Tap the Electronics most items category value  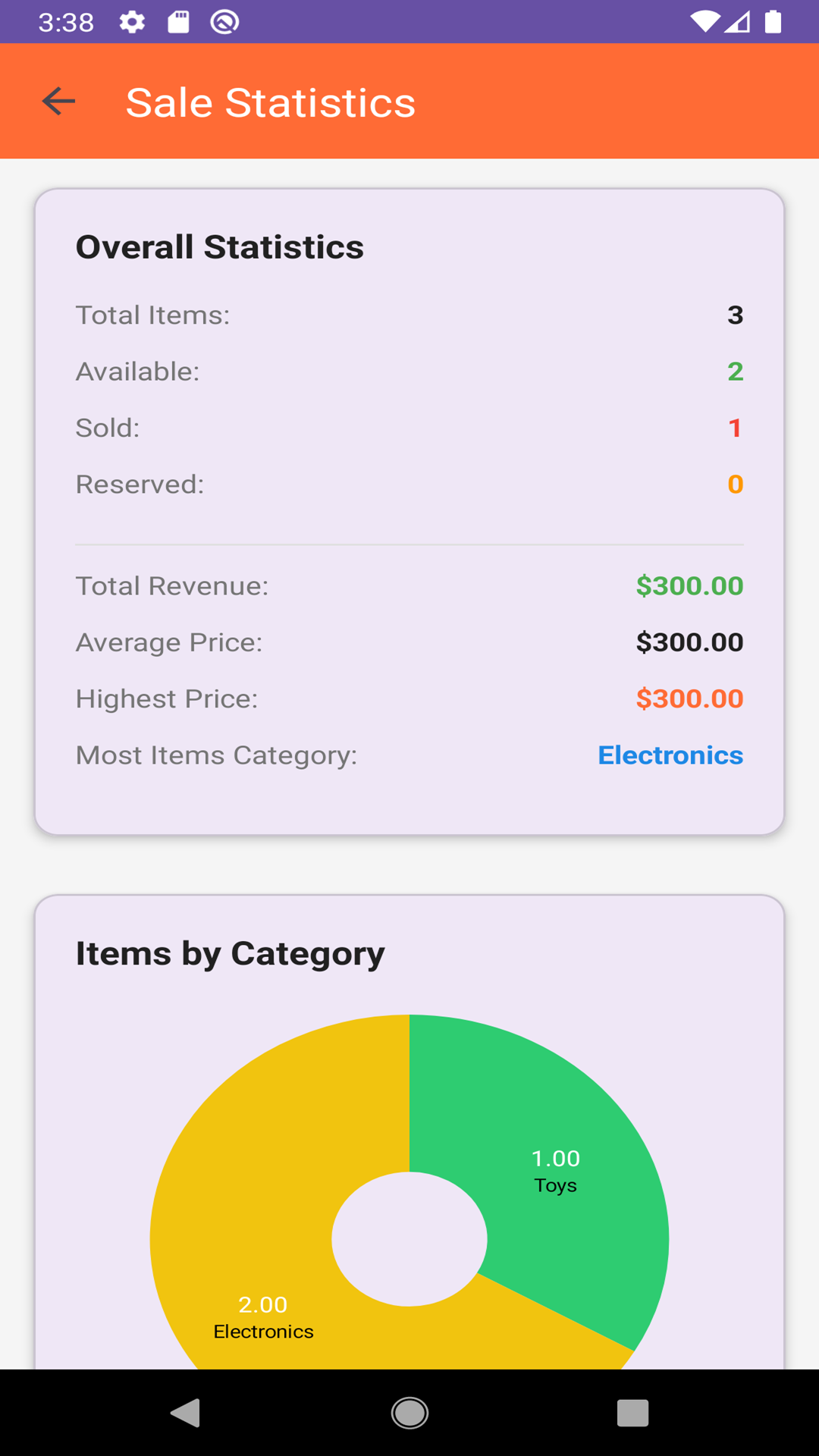(670, 755)
